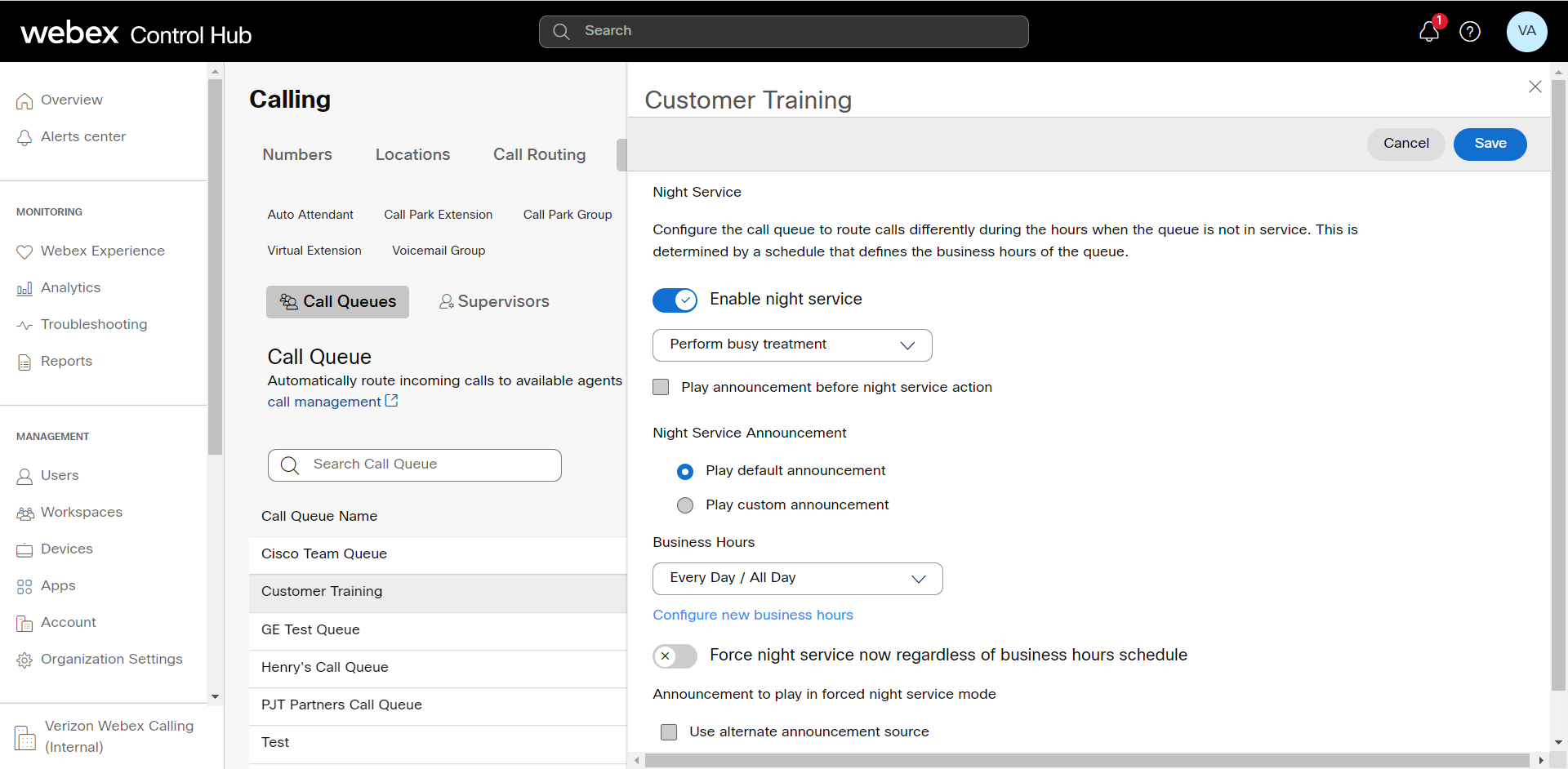
Task: Click the Workspaces icon in sidebar
Action: click(x=24, y=513)
